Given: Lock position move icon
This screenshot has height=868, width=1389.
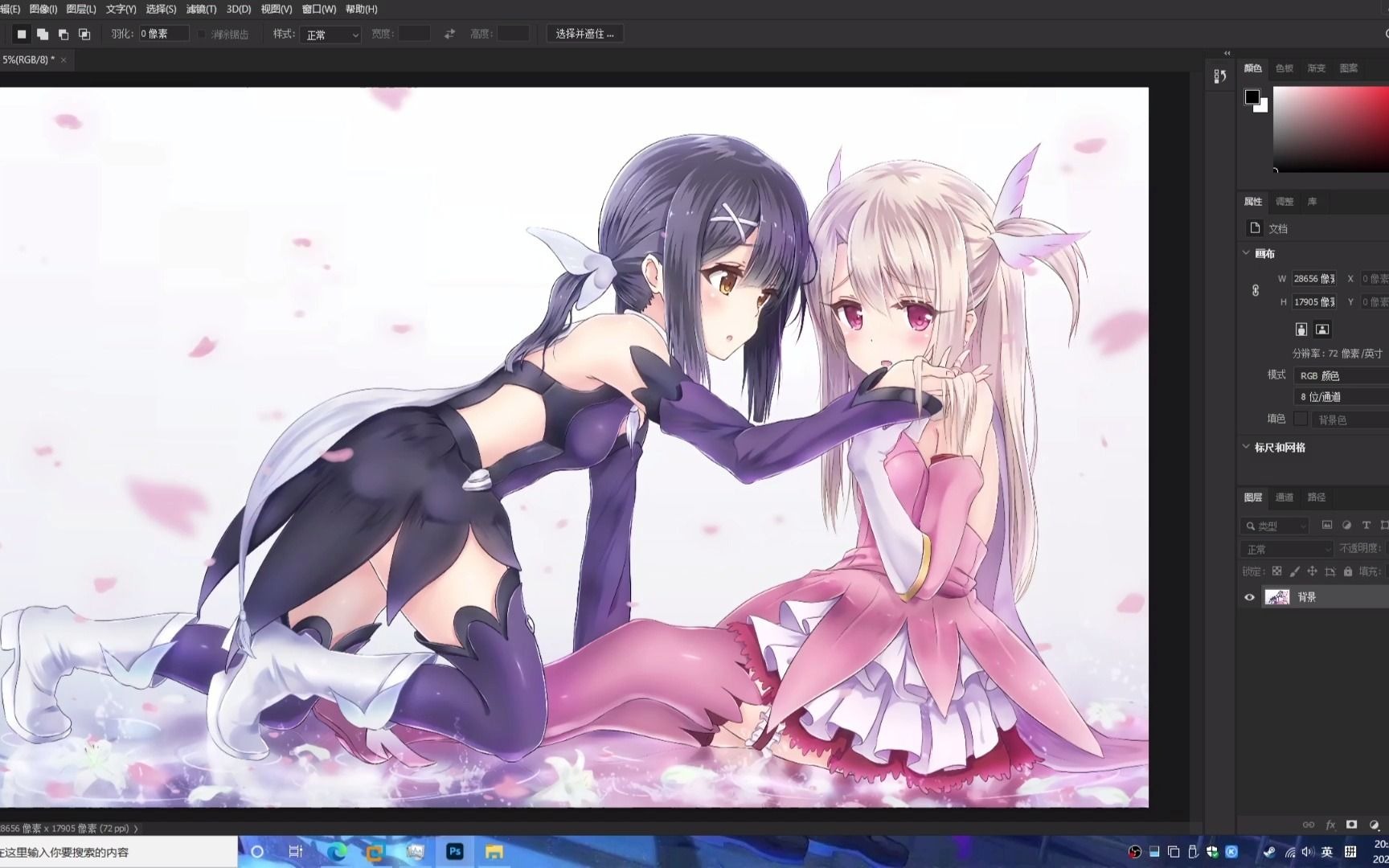Looking at the screenshot, I should point(1312,571).
